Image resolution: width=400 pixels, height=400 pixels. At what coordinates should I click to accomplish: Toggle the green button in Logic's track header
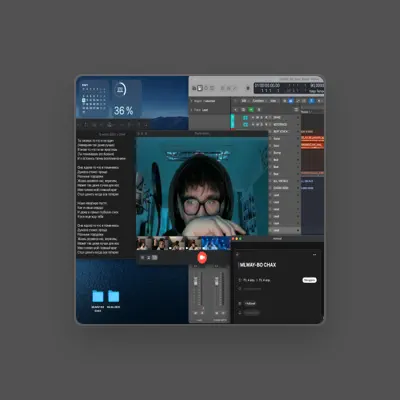[251, 109]
